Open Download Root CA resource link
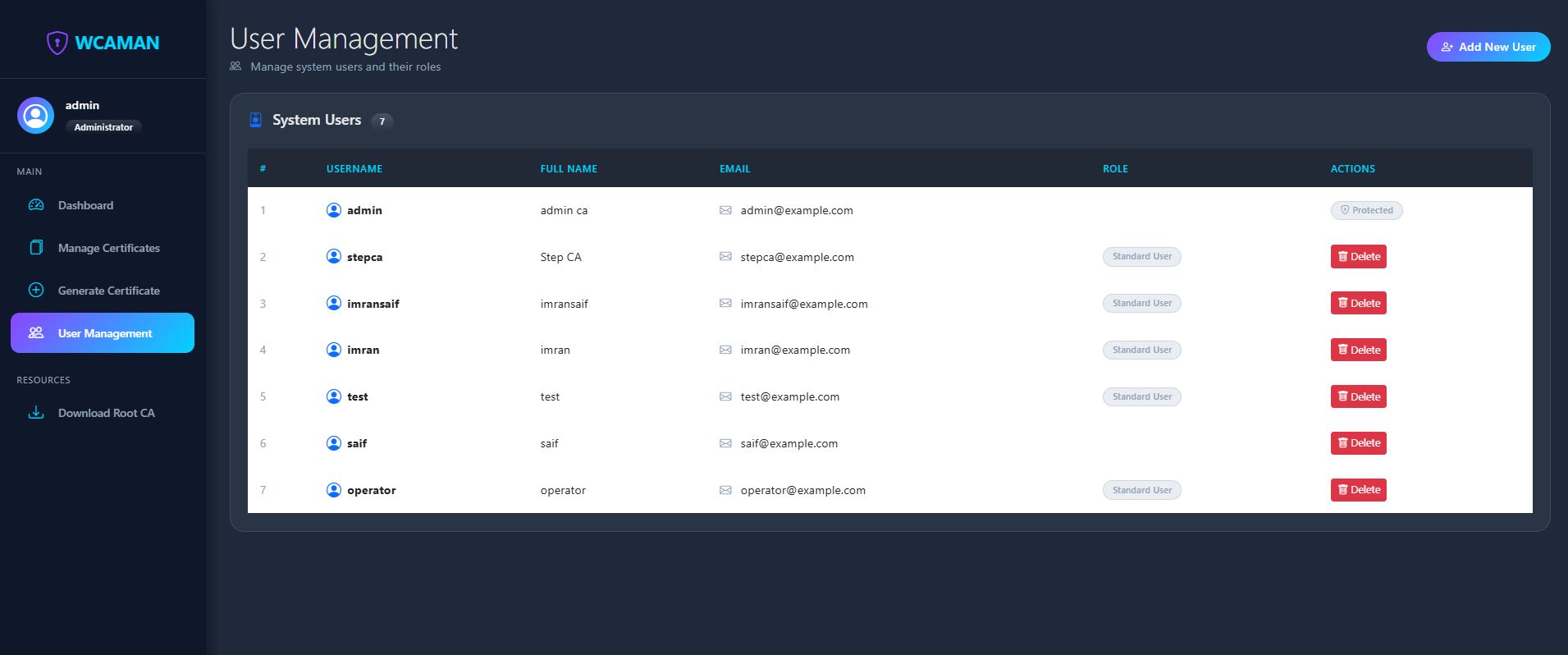 point(103,413)
